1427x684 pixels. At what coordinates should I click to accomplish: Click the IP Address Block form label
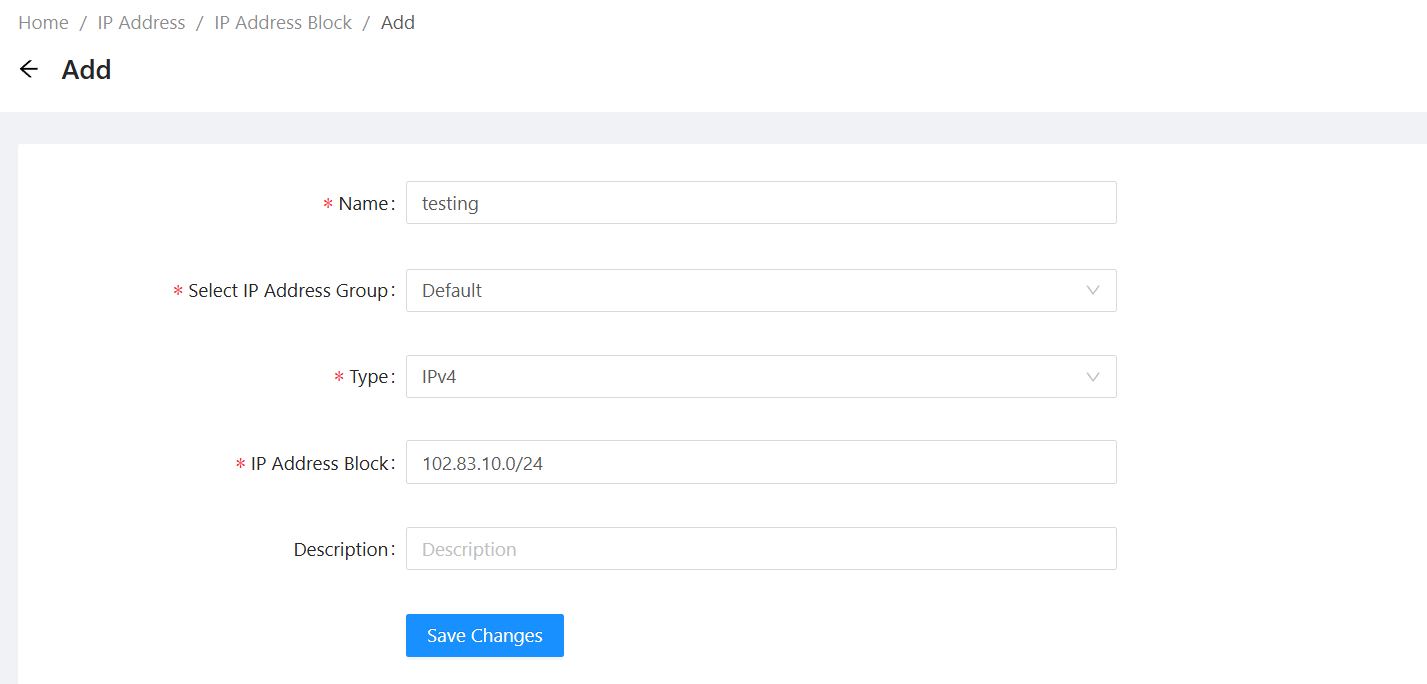pyautogui.click(x=319, y=463)
